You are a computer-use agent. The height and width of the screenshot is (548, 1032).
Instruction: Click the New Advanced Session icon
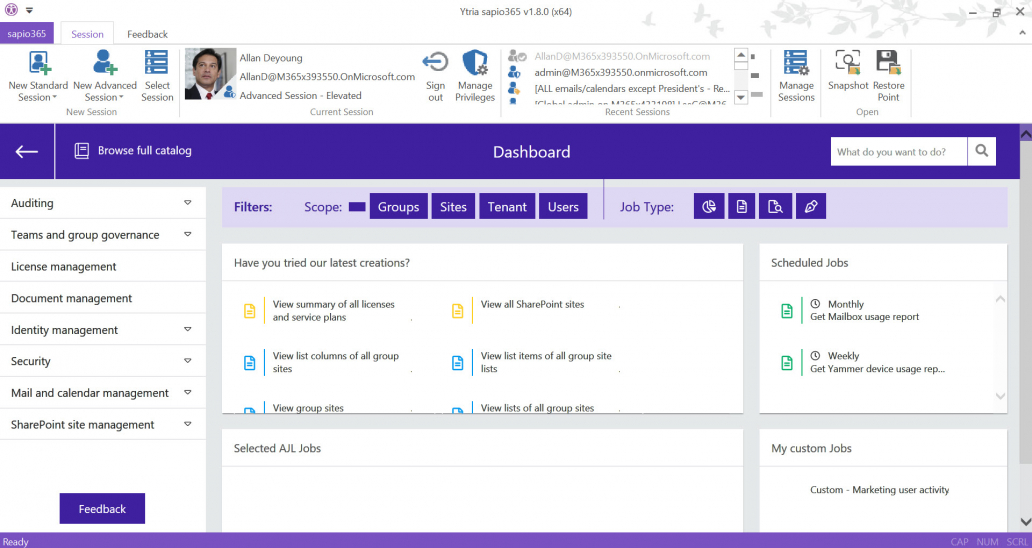coord(105,63)
